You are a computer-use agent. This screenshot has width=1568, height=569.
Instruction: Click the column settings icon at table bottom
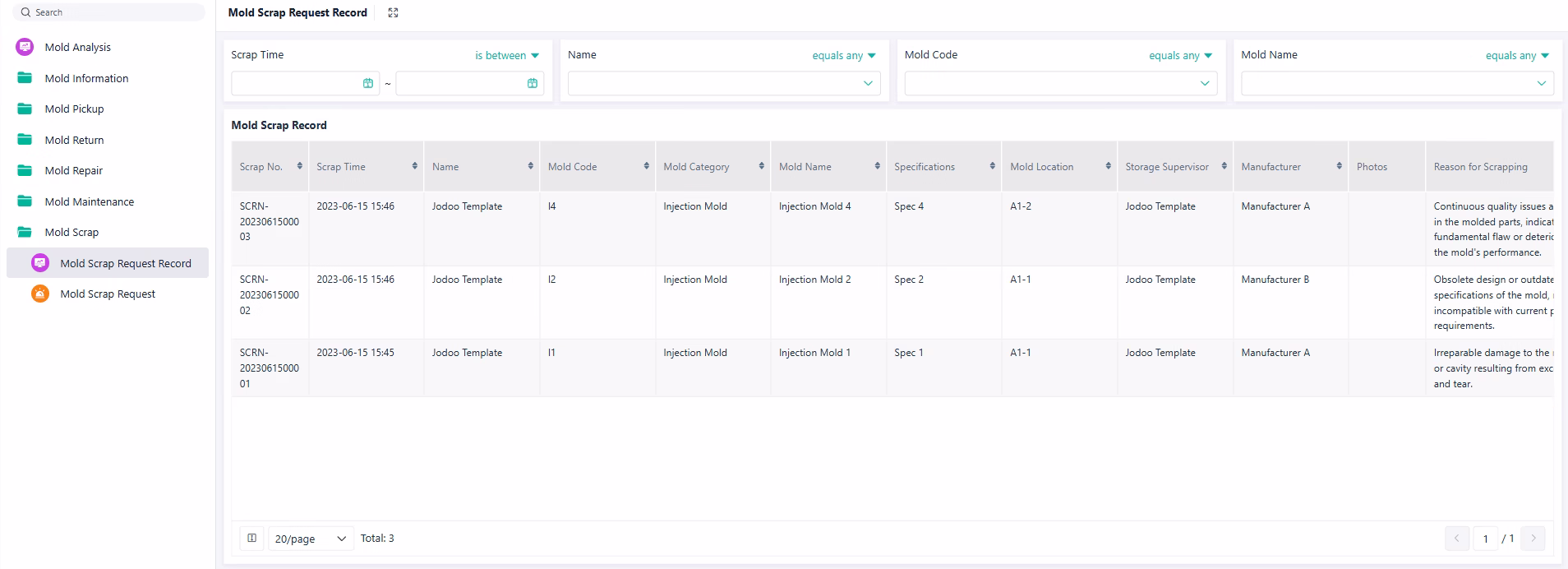click(x=252, y=539)
